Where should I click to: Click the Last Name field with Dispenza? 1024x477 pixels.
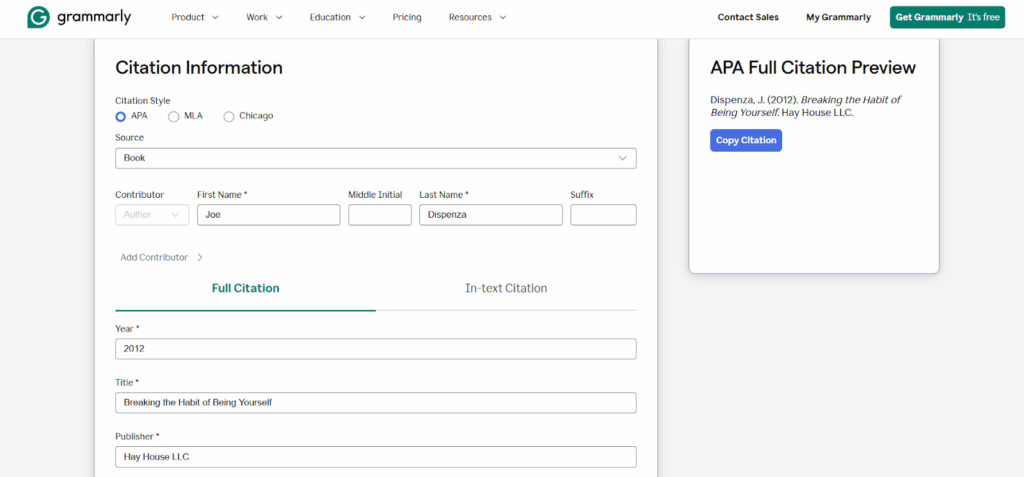(x=490, y=215)
